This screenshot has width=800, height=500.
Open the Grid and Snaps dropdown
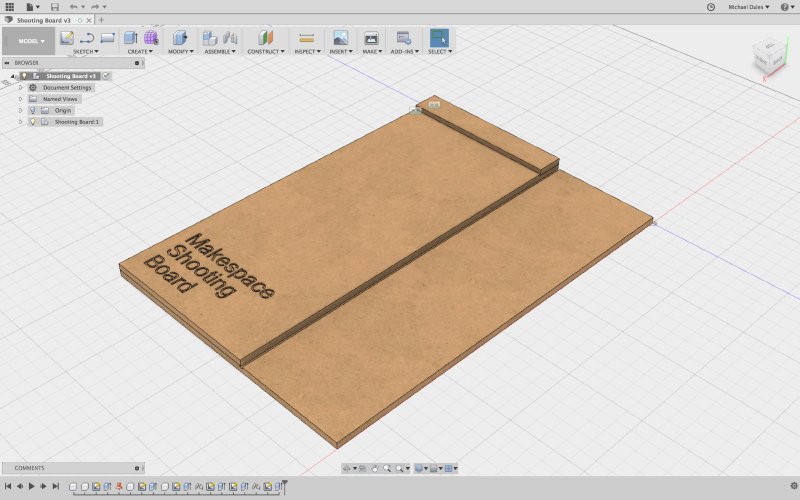436,468
